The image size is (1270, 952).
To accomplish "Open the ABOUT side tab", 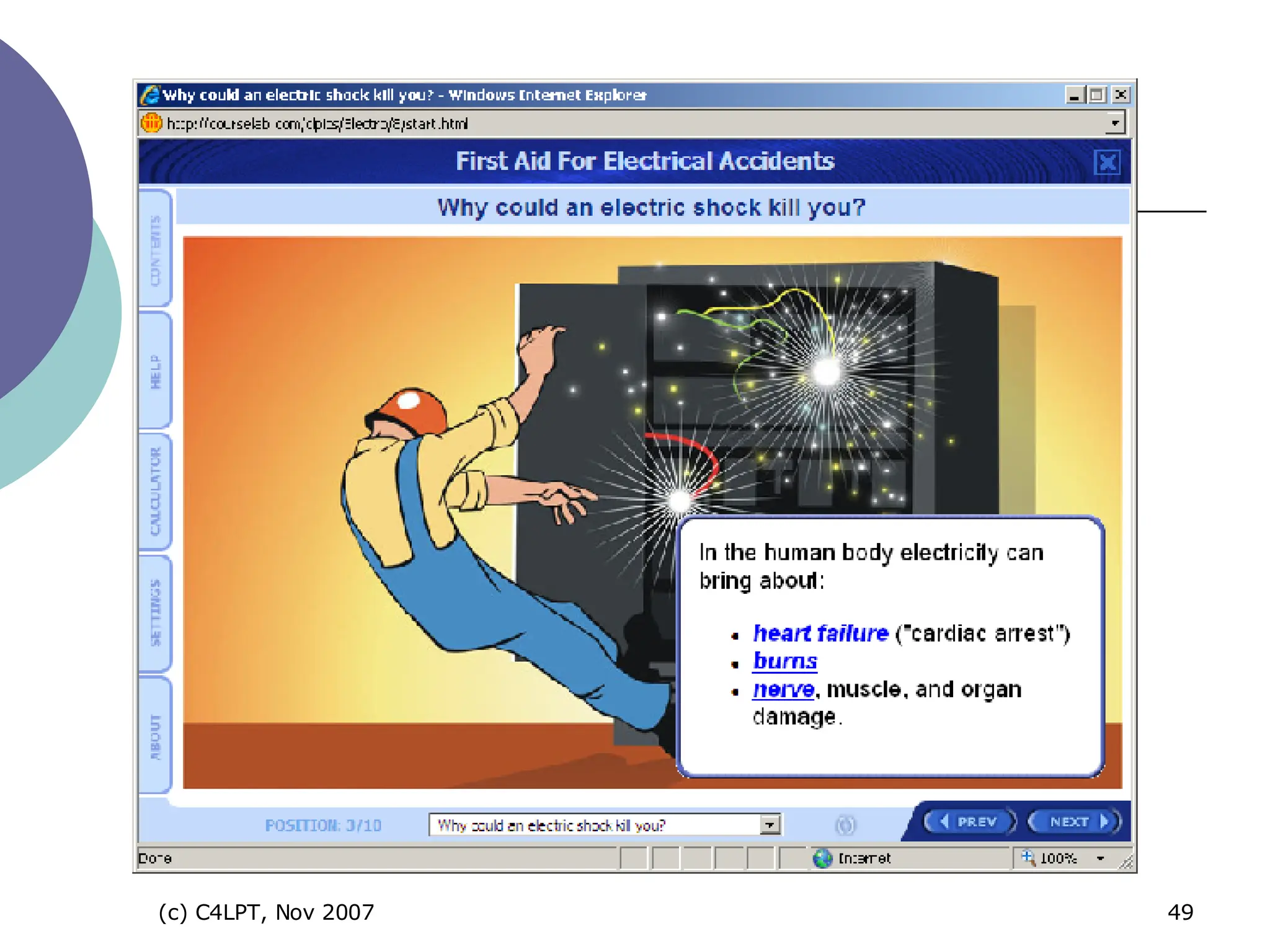I will tap(155, 736).
